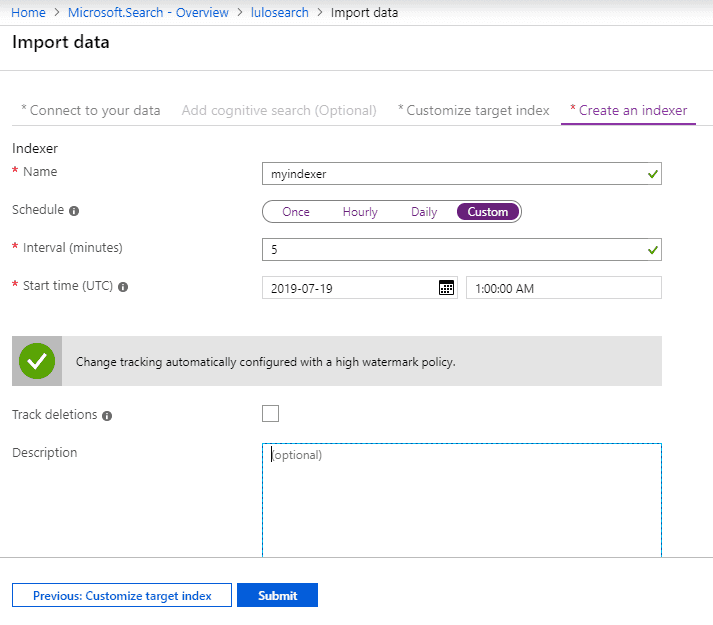Switch to Connect to your data tab
Image resolution: width=713 pixels, height=625 pixels.
pyautogui.click(x=90, y=111)
